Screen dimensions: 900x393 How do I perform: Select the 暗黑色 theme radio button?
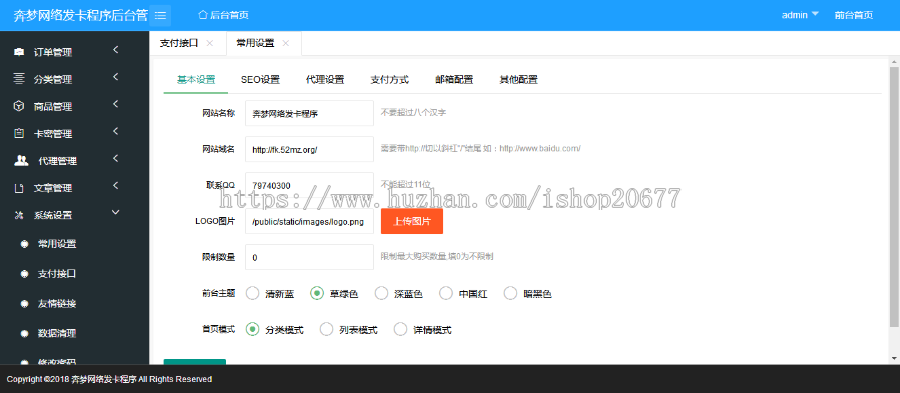510,293
